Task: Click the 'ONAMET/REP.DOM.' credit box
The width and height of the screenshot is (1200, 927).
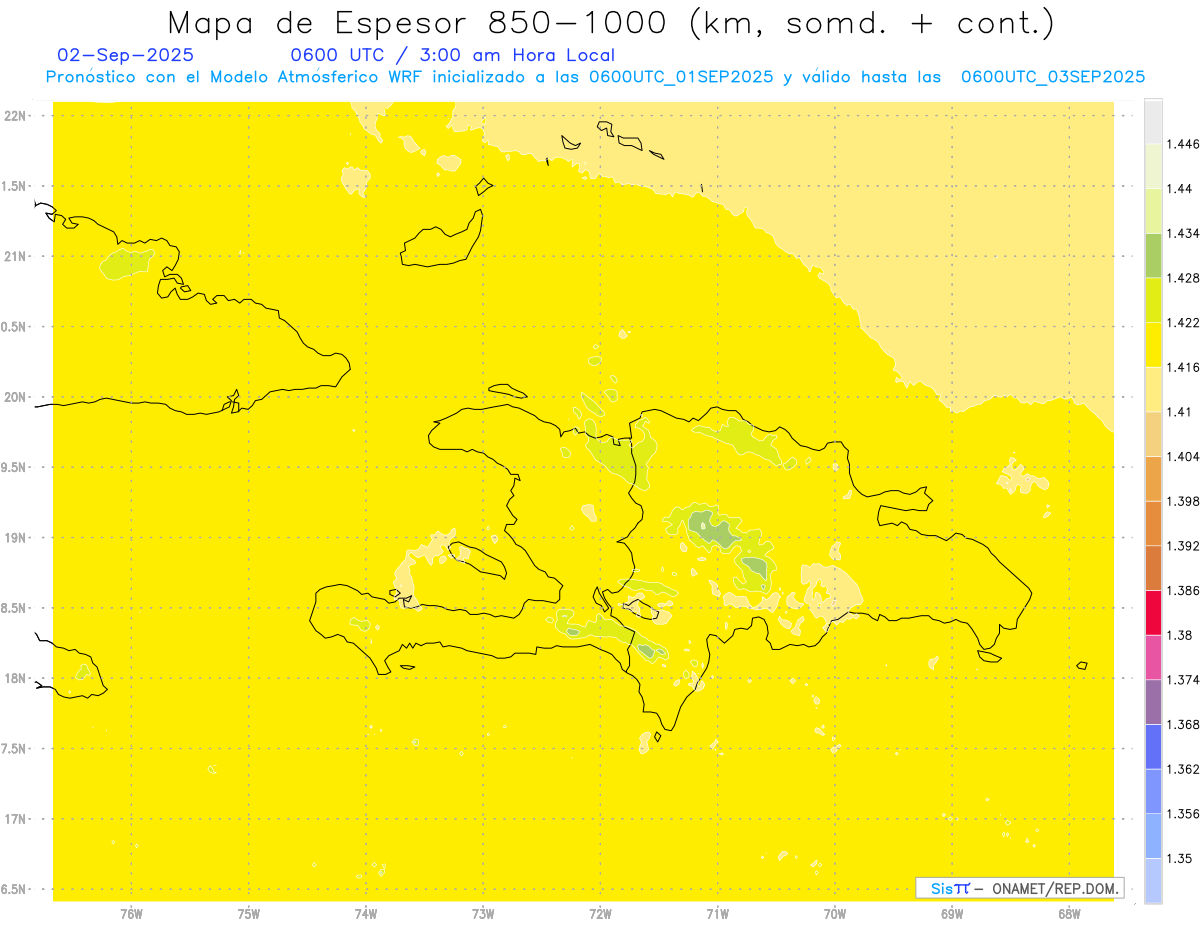Action: pos(1019,888)
